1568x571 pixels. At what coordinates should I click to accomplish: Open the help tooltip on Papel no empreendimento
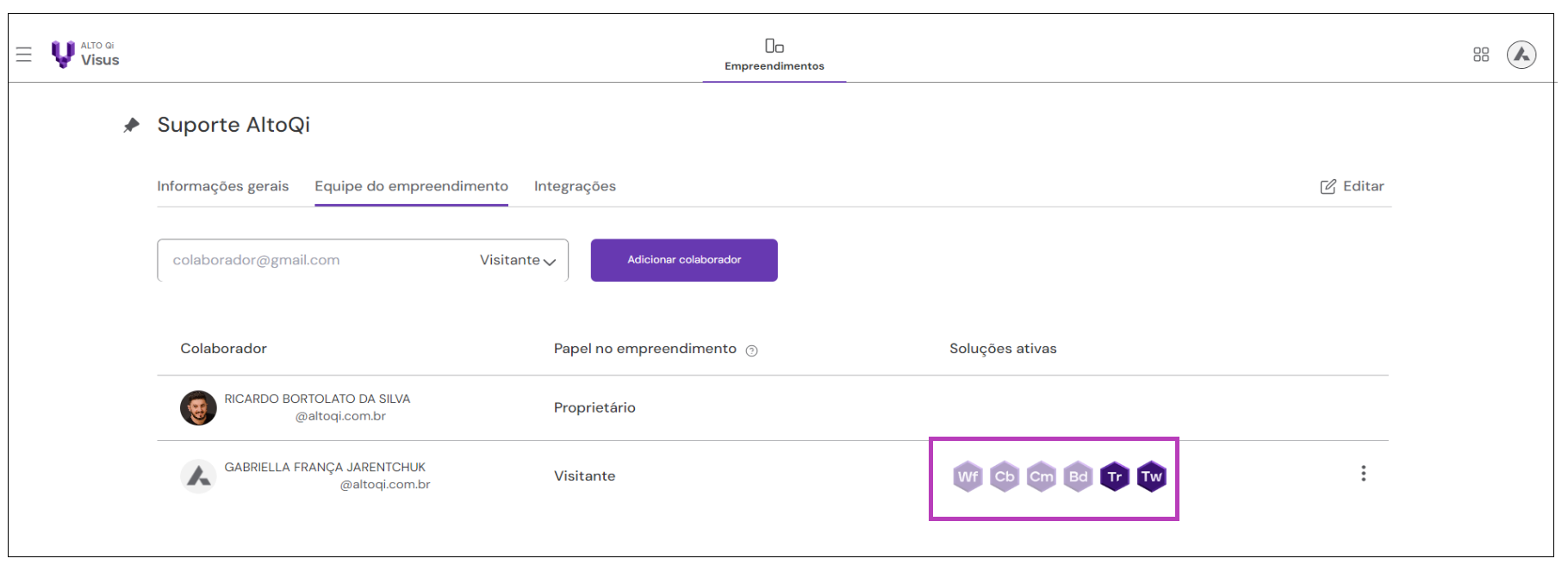click(x=751, y=351)
